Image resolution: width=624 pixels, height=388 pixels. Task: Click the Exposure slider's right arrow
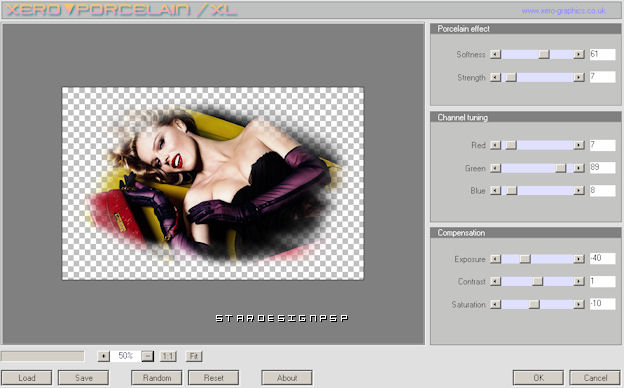pyautogui.click(x=579, y=259)
